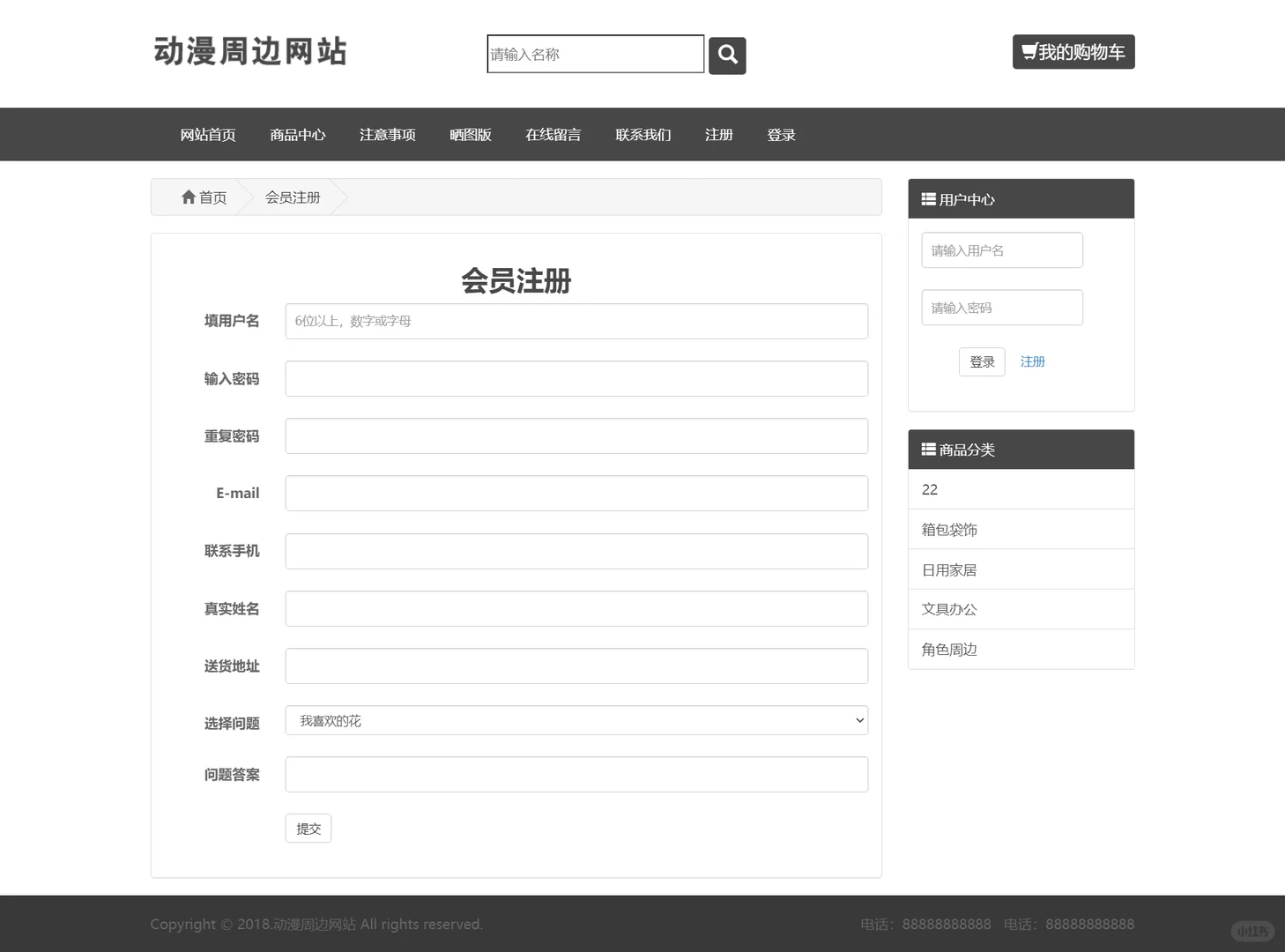Go to 在线留言 from the navigation bar
The width and height of the screenshot is (1285, 952).
[553, 134]
